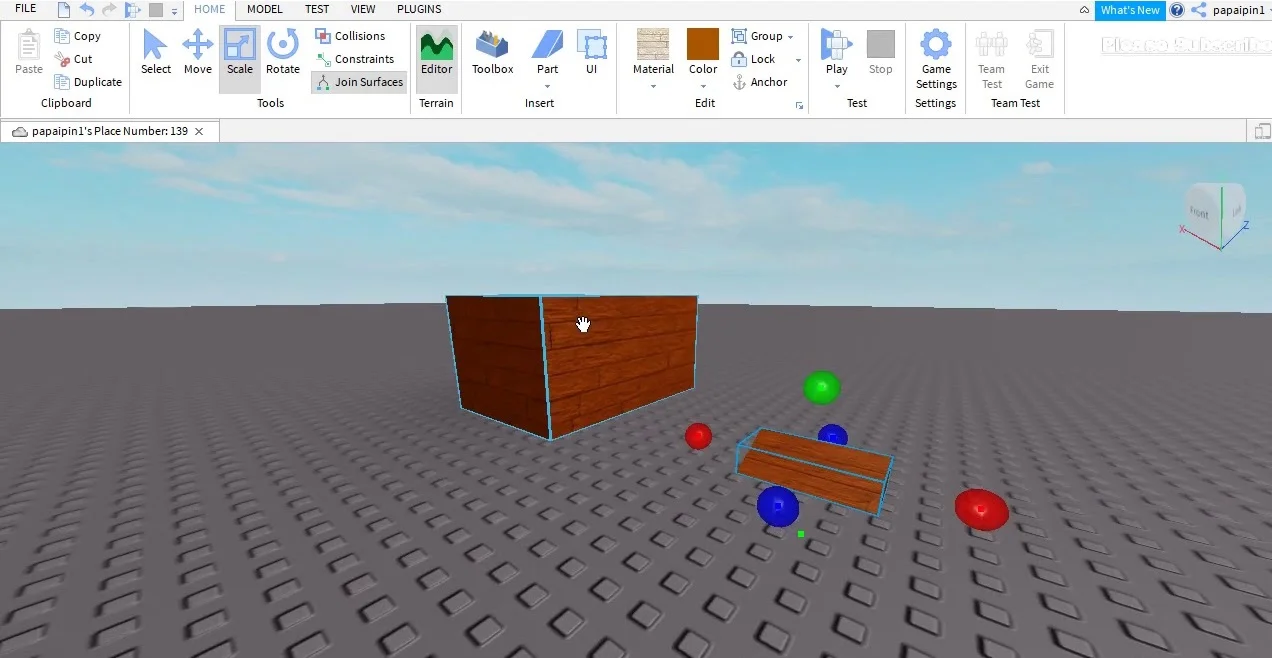The width and height of the screenshot is (1272, 658).
Task: Open the Color dropdown arrow
Action: point(703,86)
